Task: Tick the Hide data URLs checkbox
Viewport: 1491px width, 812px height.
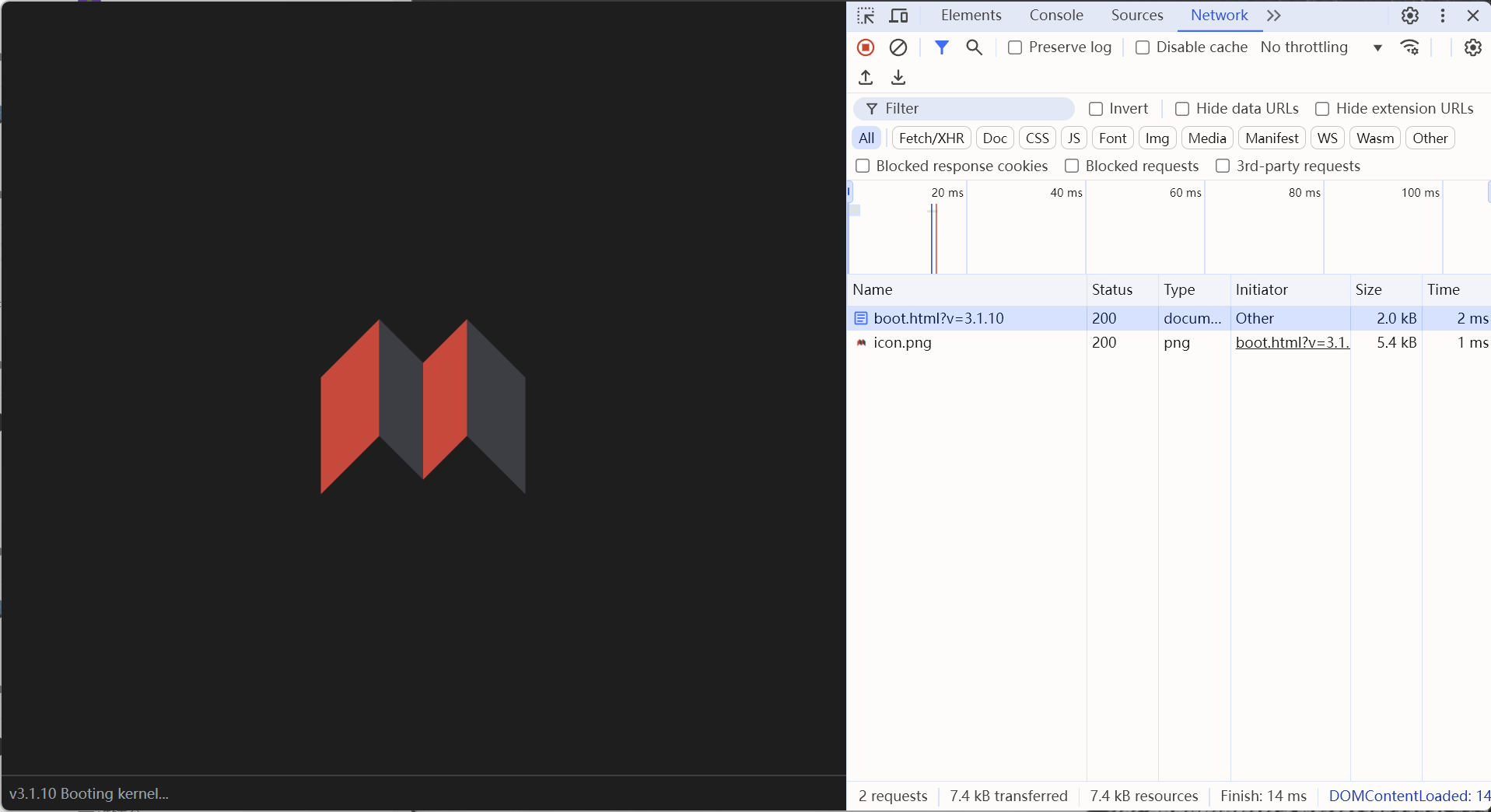Action: click(x=1182, y=109)
